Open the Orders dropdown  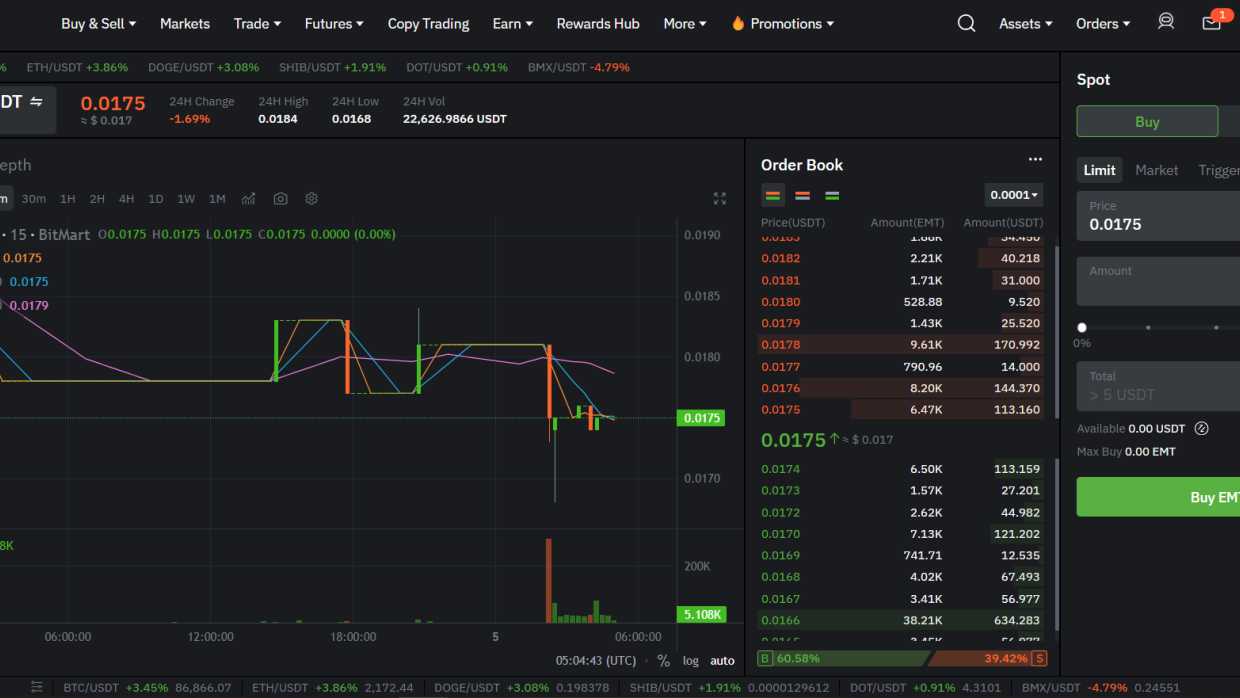point(1103,23)
